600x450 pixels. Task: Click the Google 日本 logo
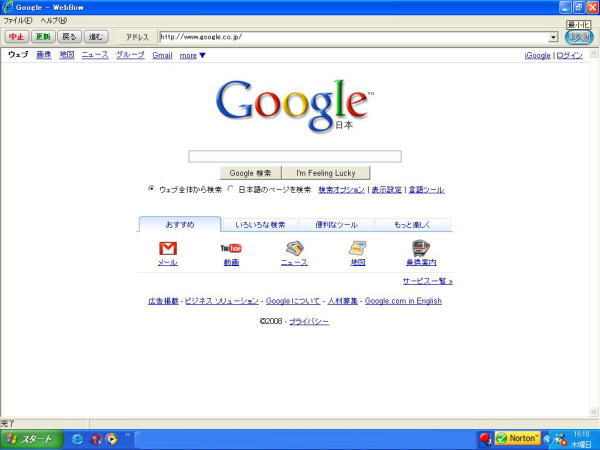coord(294,105)
